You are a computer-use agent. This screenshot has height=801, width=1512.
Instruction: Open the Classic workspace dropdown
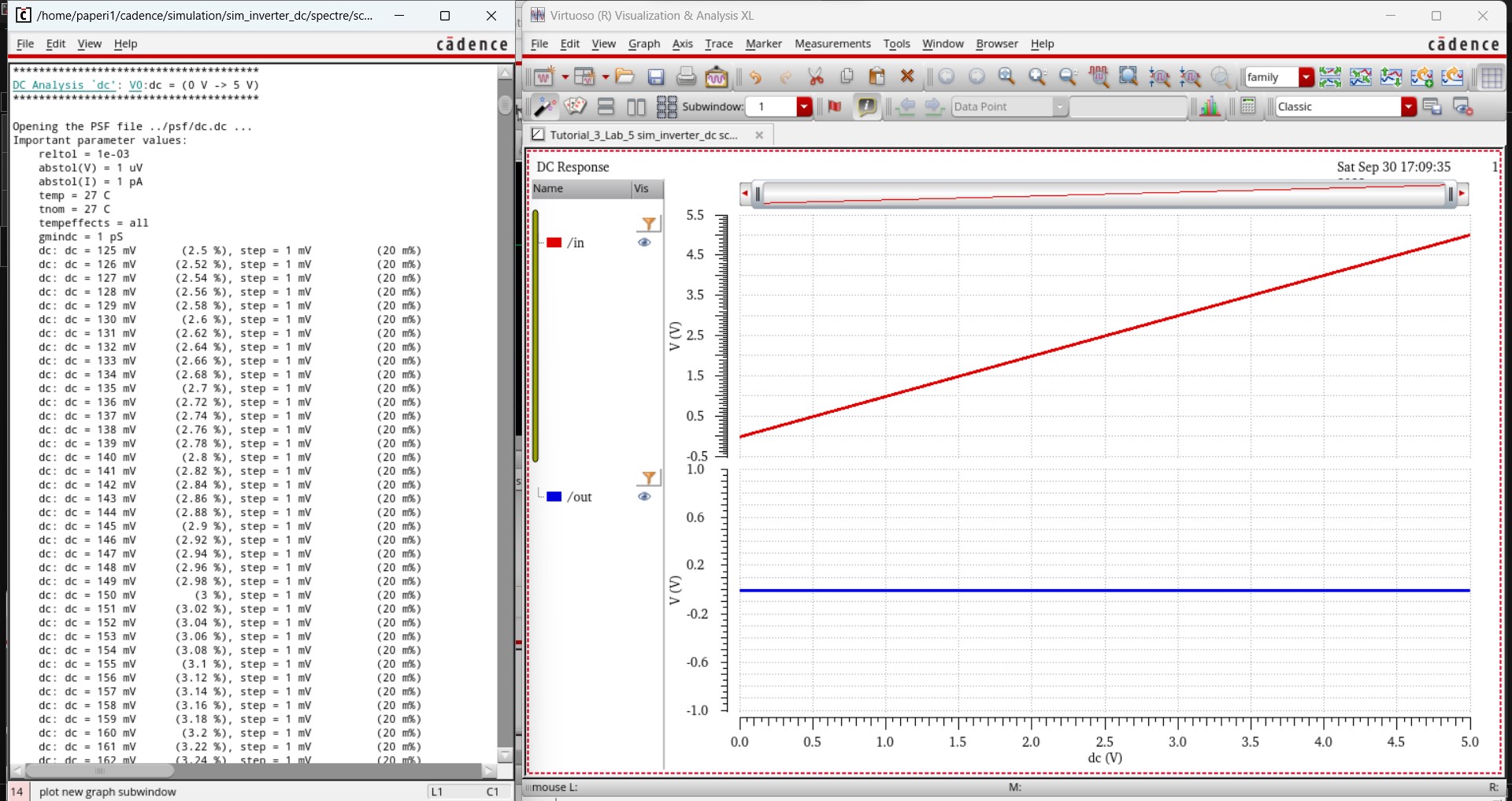(x=1409, y=106)
